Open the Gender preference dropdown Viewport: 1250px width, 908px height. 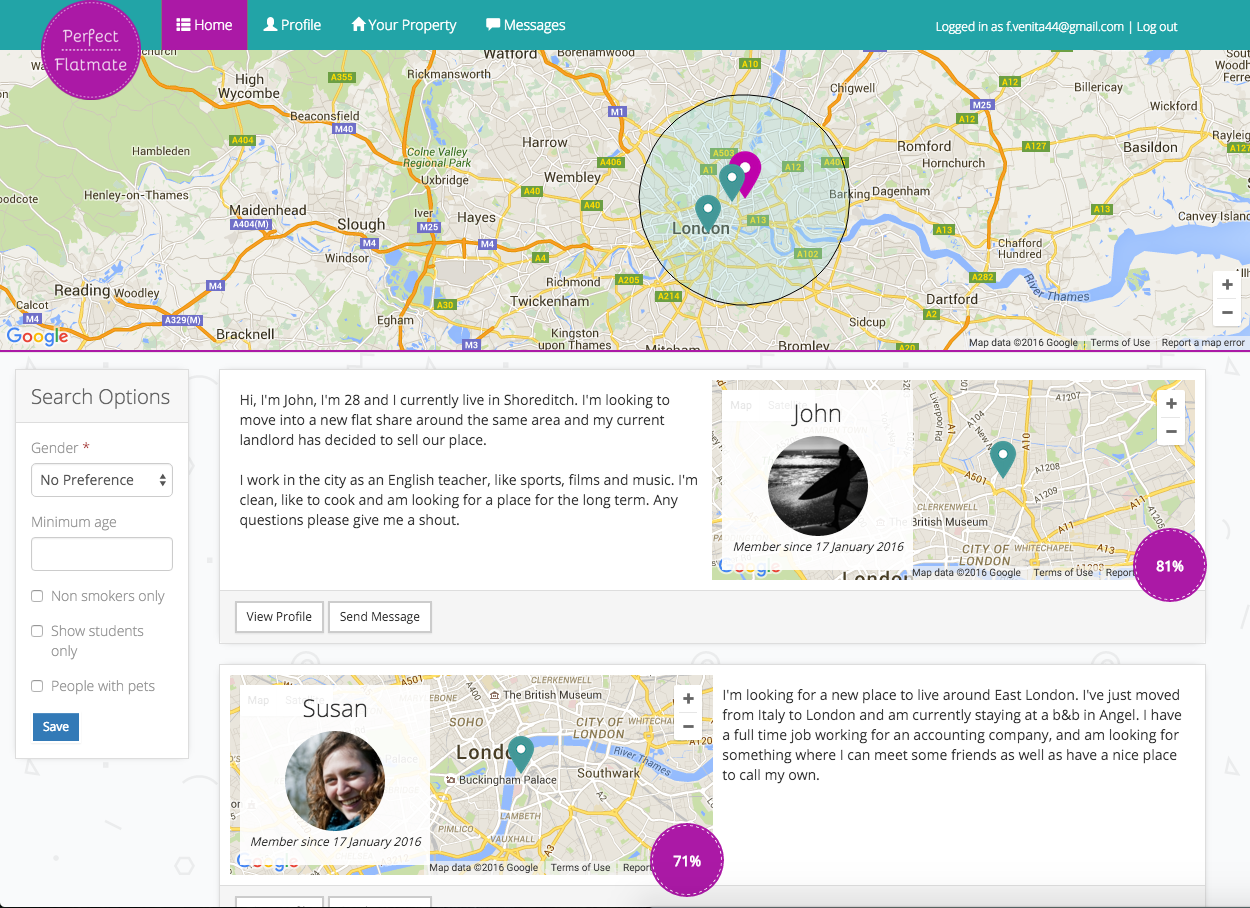[x=102, y=480]
